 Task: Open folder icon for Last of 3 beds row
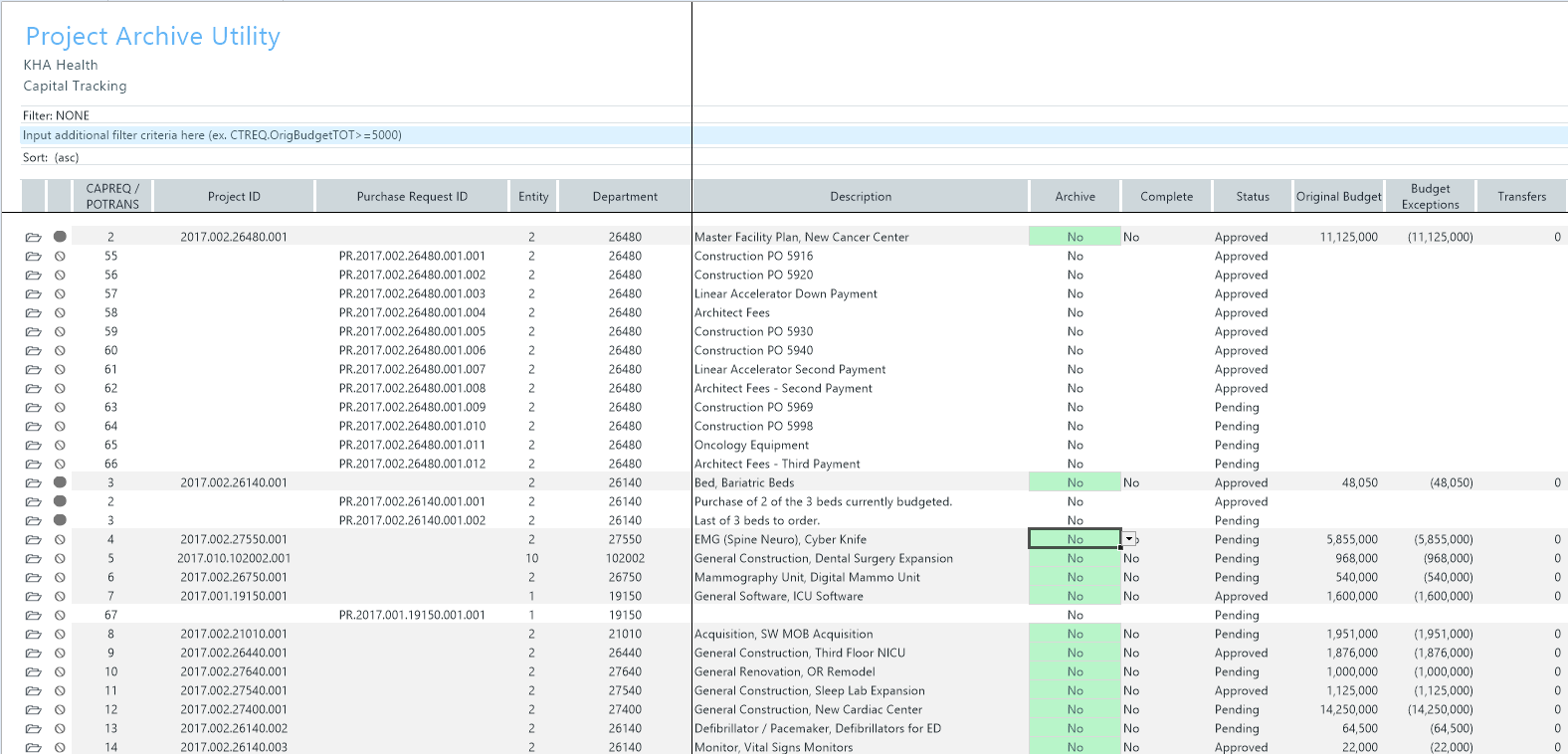coord(33,520)
